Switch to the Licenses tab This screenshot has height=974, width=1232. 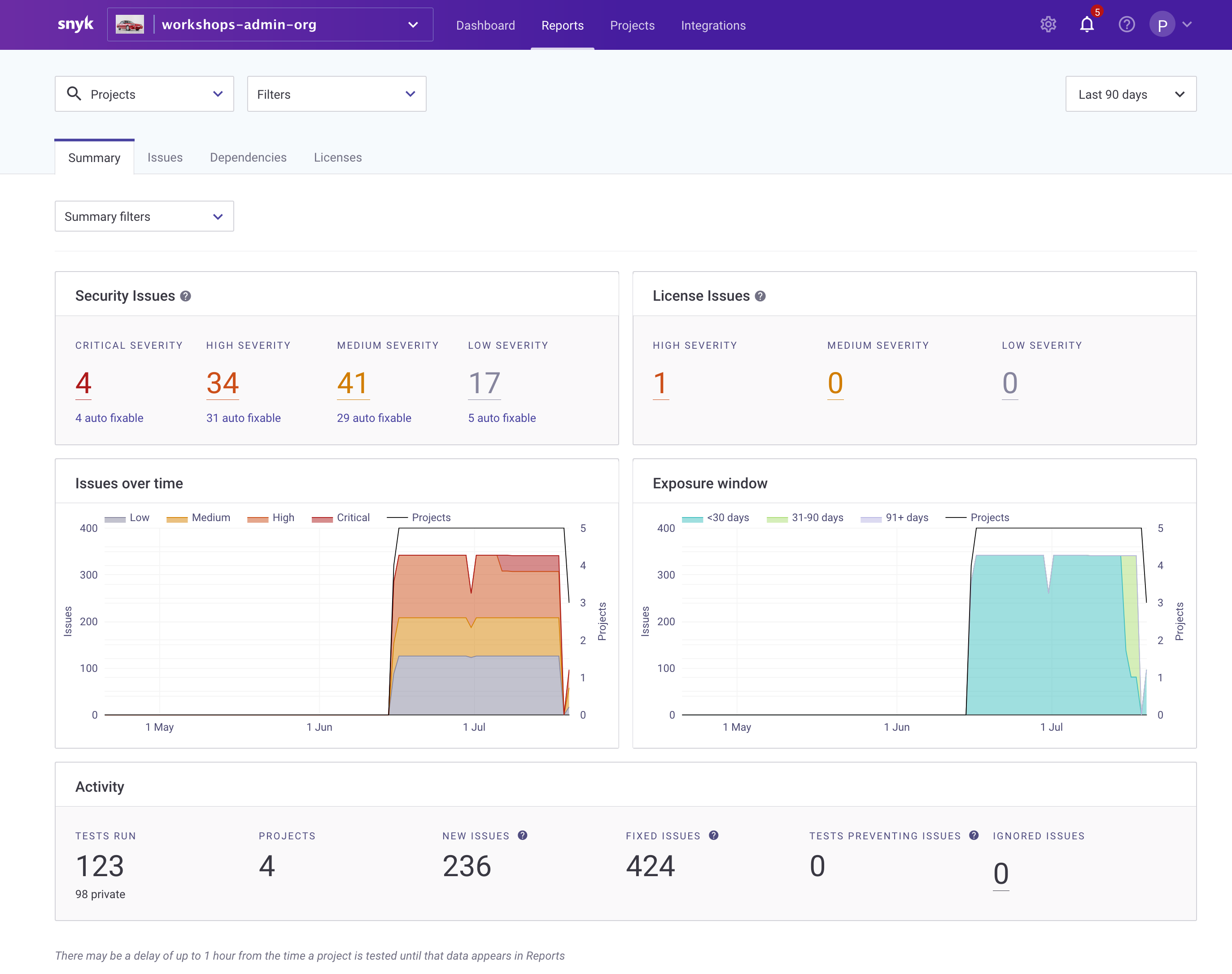337,158
